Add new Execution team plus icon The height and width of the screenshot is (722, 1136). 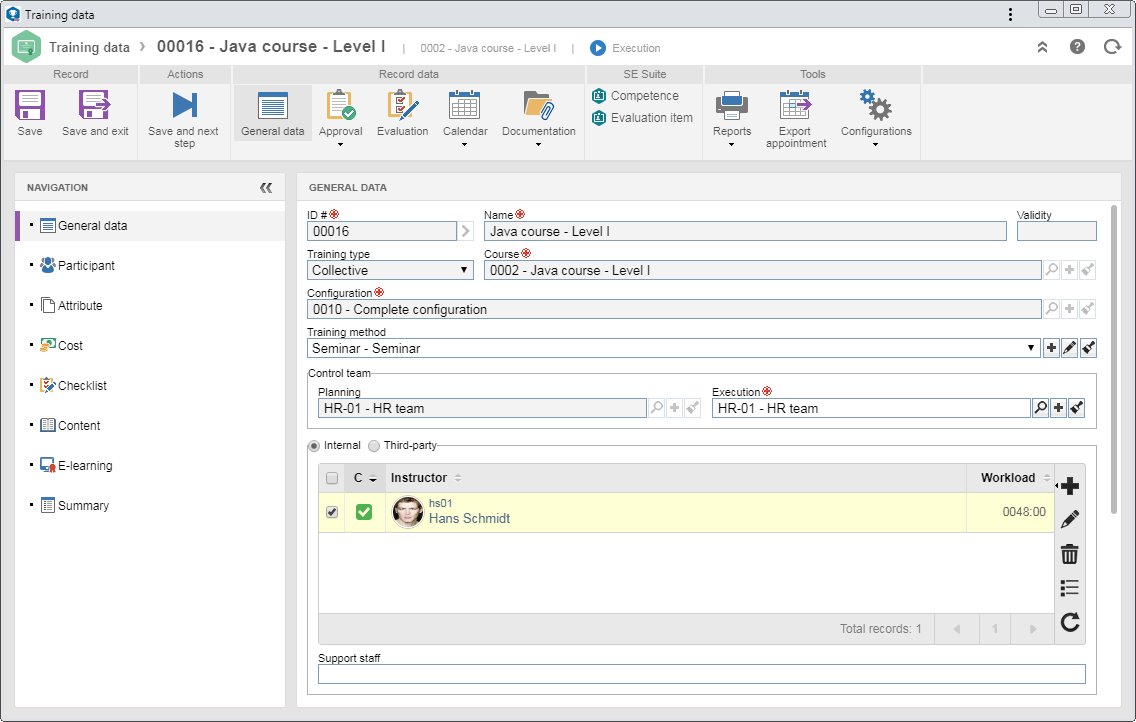coord(1058,408)
